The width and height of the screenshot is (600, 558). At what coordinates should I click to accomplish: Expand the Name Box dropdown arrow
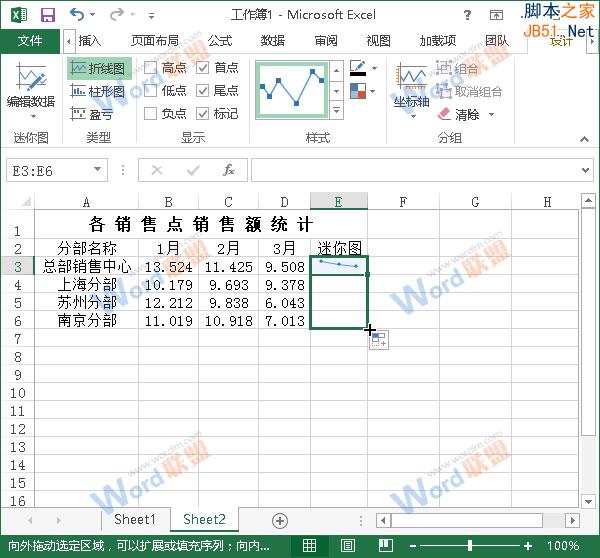(x=98, y=169)
